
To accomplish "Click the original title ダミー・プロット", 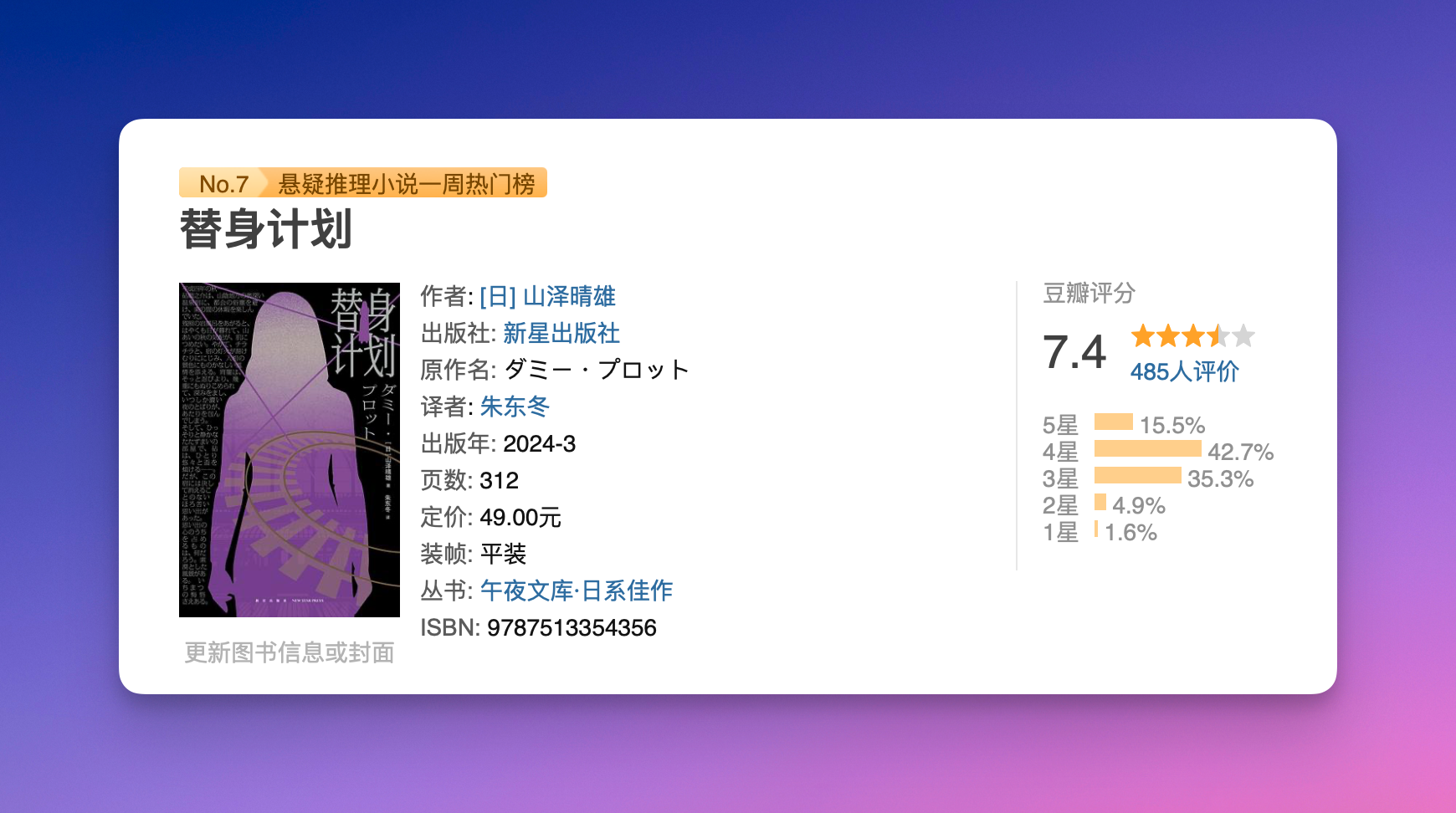I will [597, 370].
